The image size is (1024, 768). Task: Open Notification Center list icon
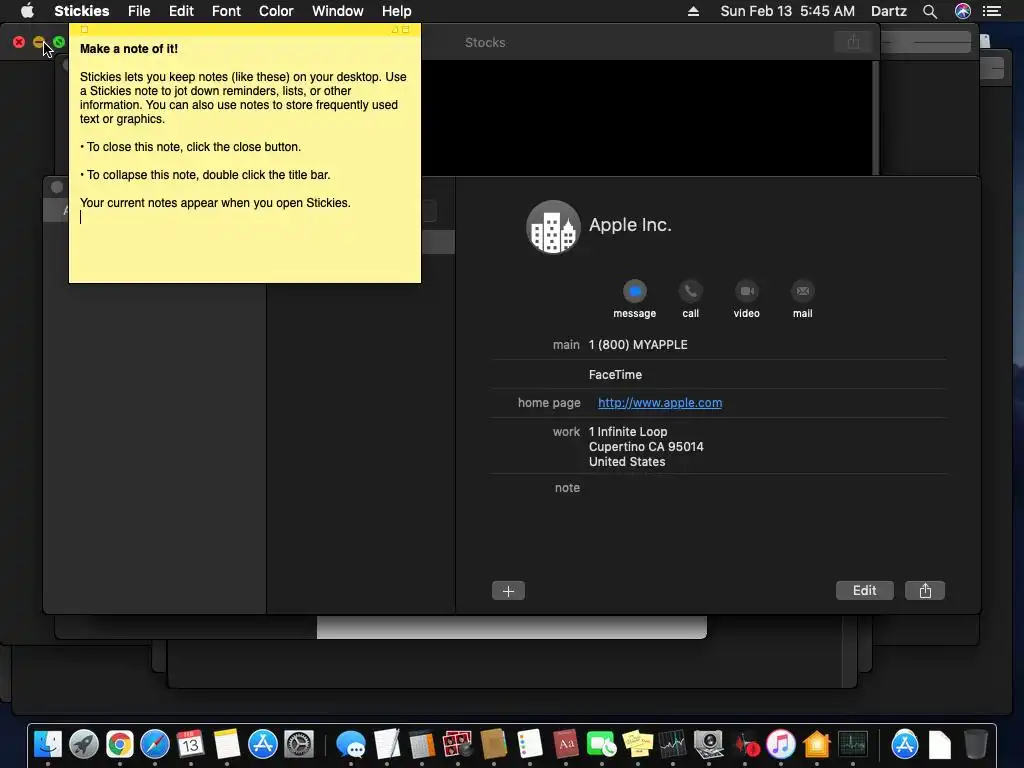point(992,11)
